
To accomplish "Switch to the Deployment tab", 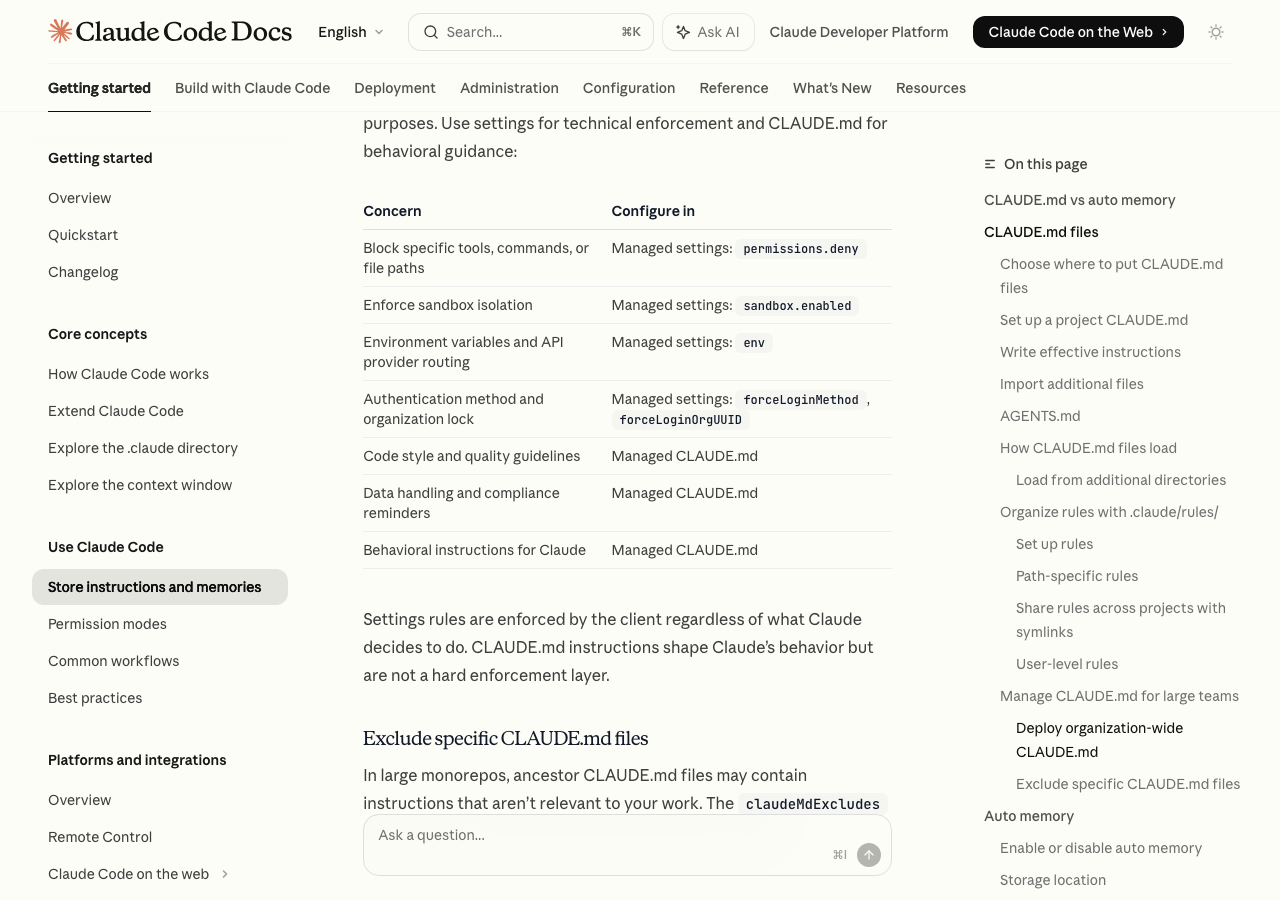I will point(395,88).
